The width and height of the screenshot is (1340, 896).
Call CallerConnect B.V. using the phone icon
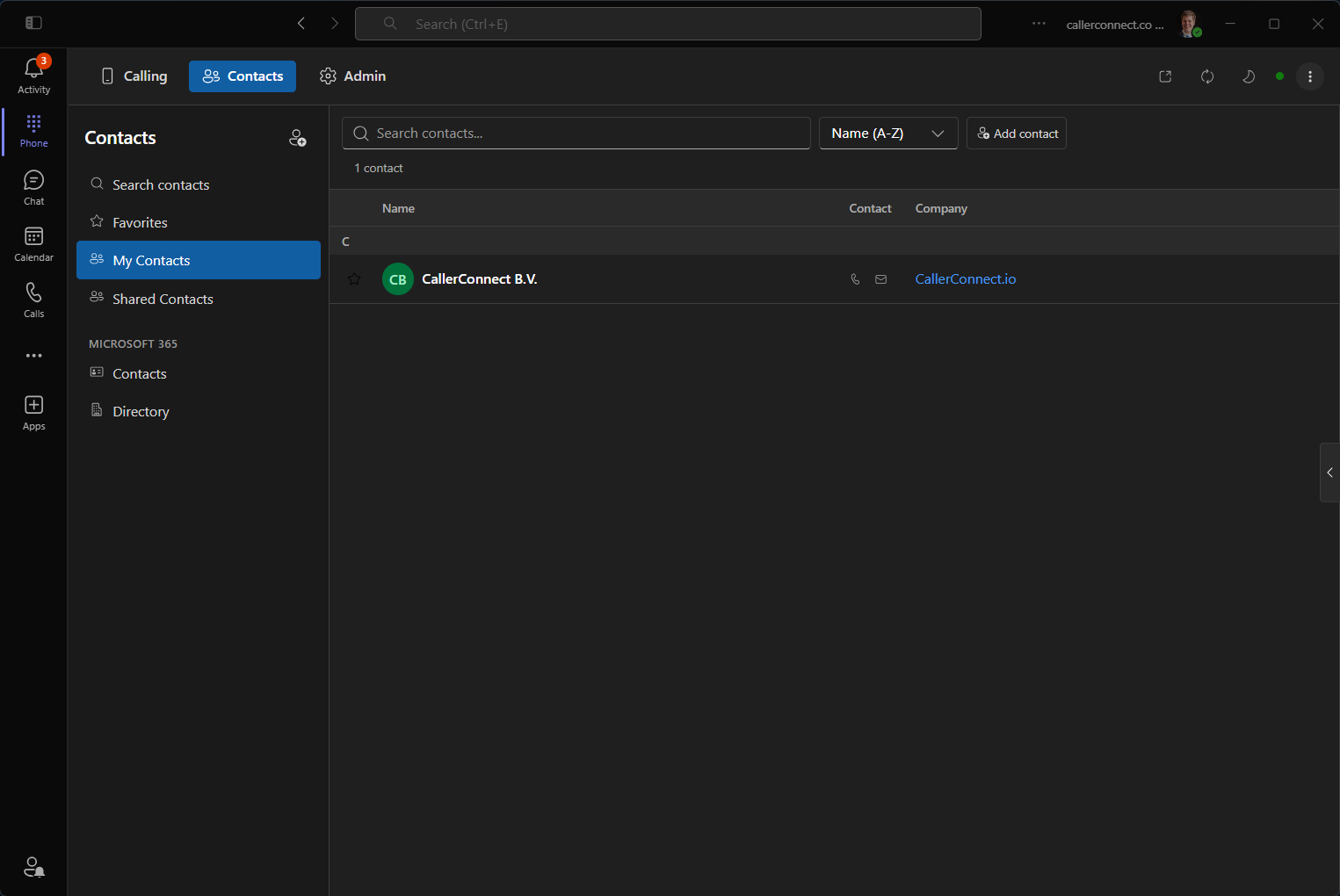tap(855, 278)
